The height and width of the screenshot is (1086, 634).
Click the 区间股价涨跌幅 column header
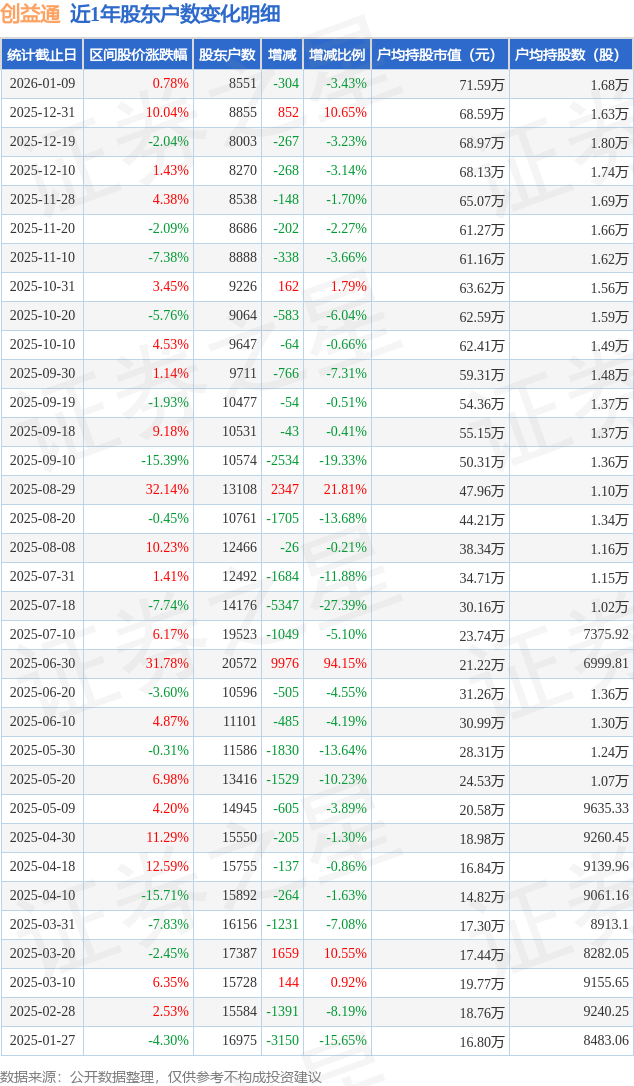point(137,55)
